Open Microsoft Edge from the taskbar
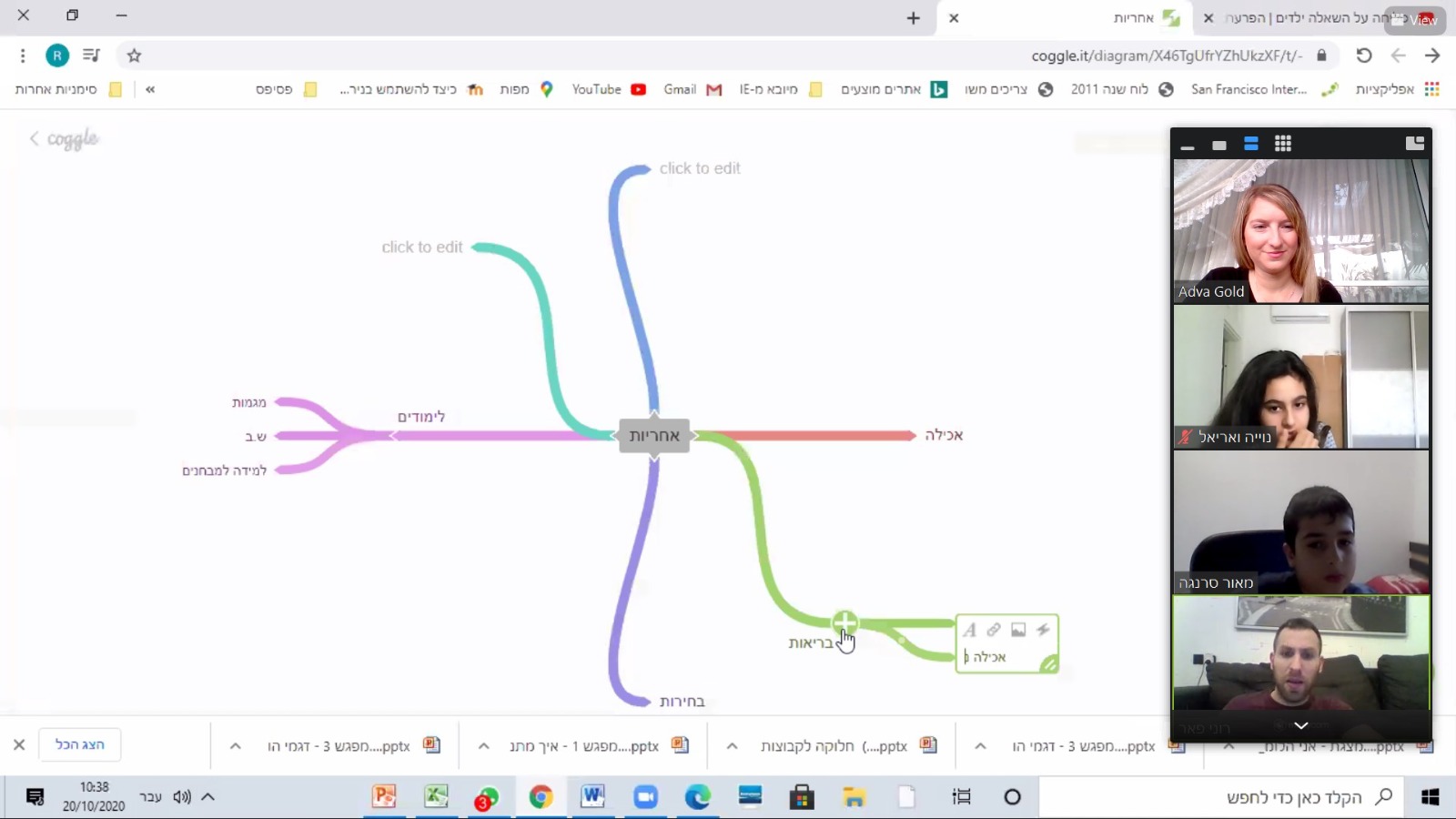 [698, 797]
